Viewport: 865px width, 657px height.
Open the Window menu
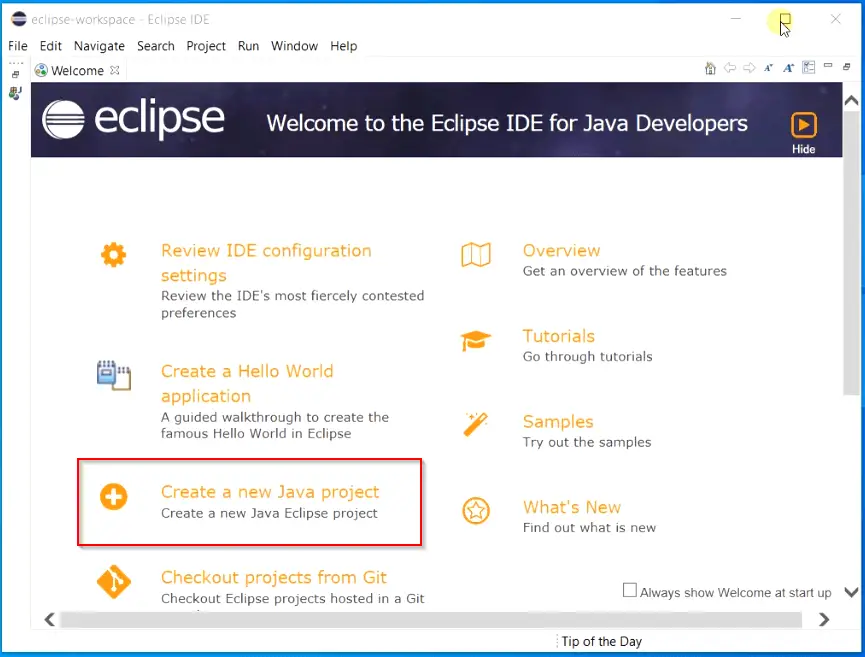coord(294,46)
